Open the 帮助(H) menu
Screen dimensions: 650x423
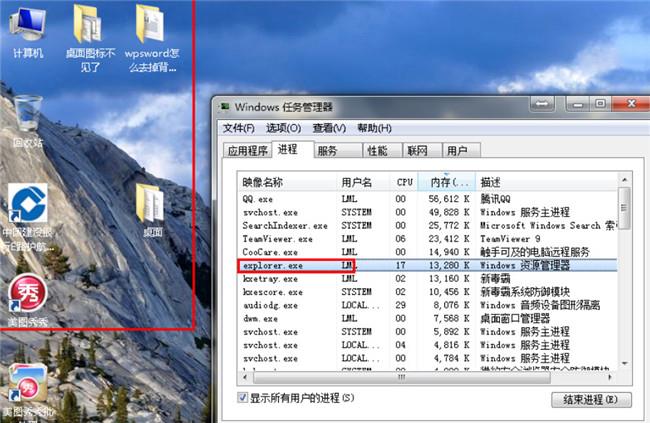coord(374,128)
